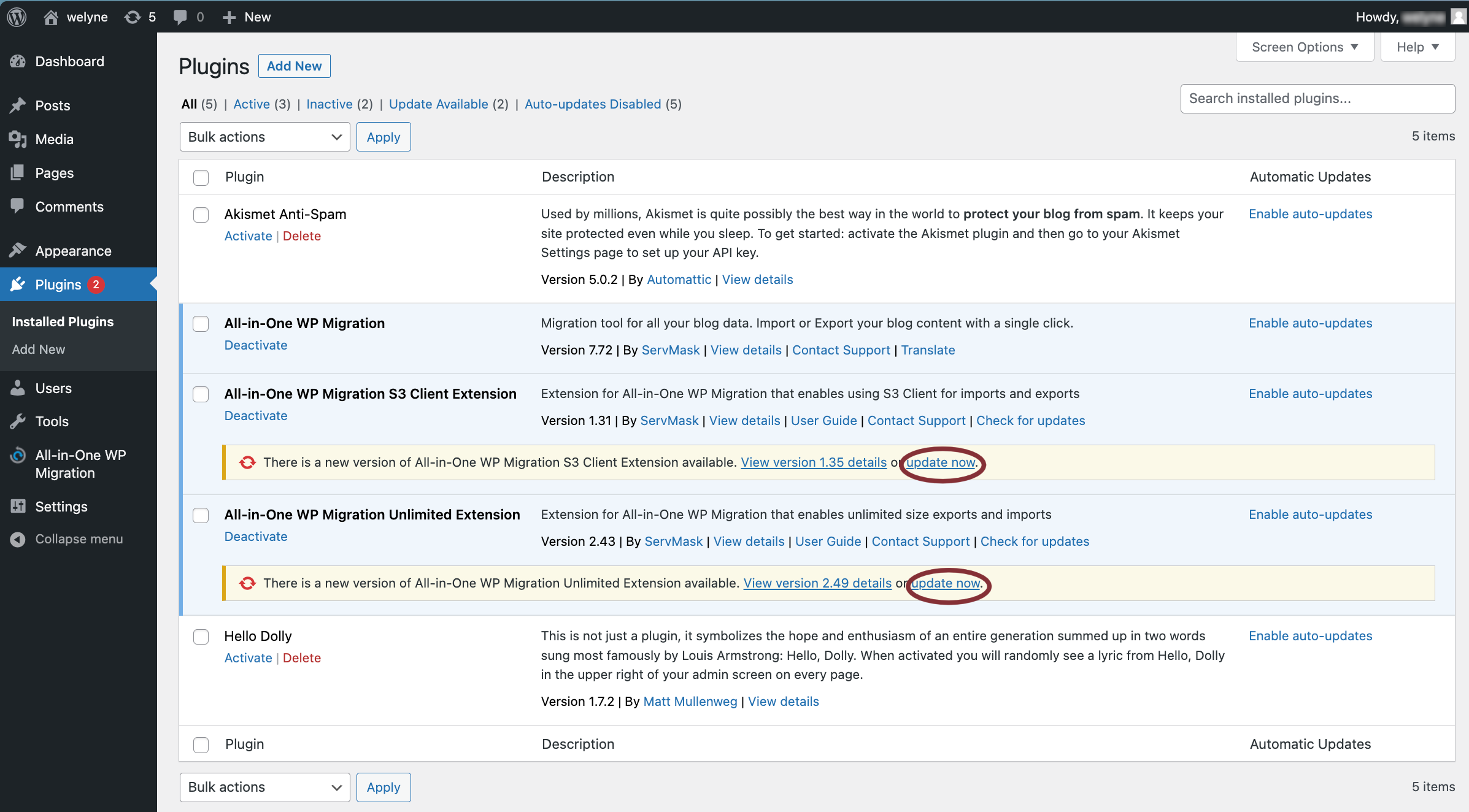Check the Hello Dolly checkbox
The width and height of the screenshot is (1469, 812).
tap(201, 637)
